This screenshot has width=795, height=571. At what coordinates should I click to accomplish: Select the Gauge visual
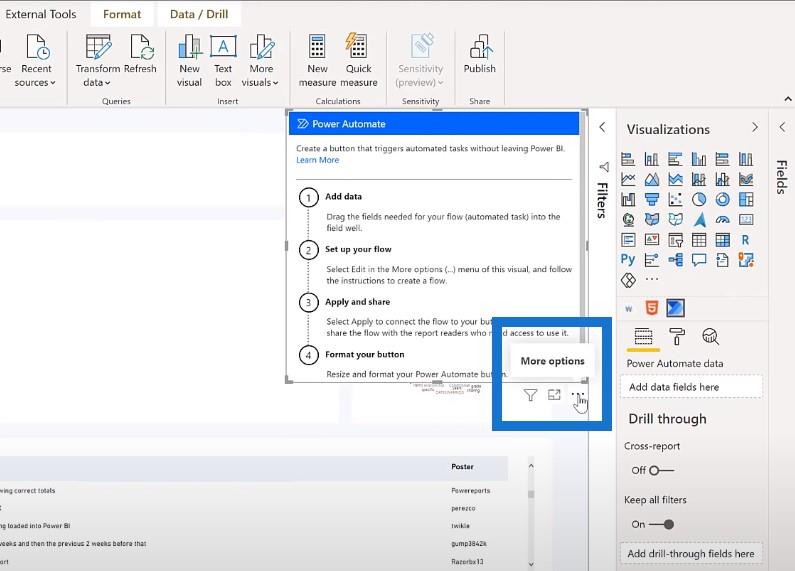(x=722, y=220)
